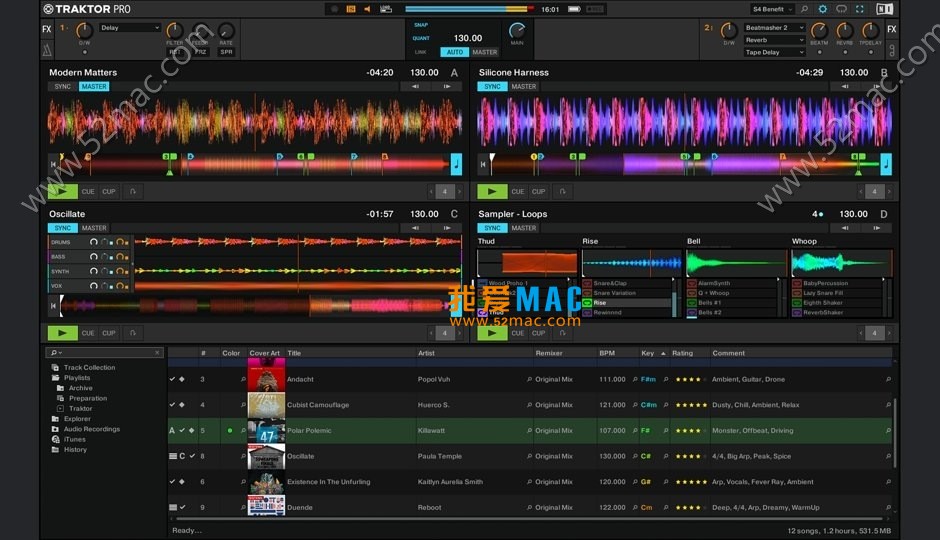This screenshot has width=940, height=540.
Task: Play deck B with green play button
Action: (x=492, y=192)
